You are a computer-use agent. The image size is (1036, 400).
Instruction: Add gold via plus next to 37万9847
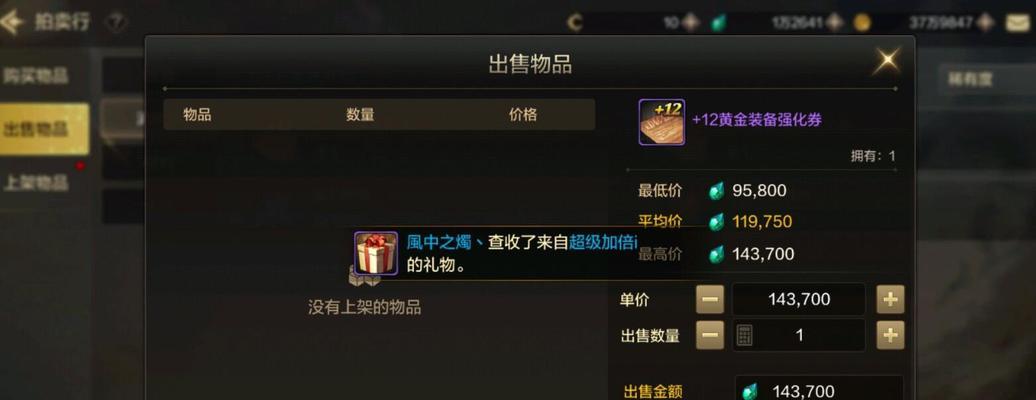pos(986,23)
